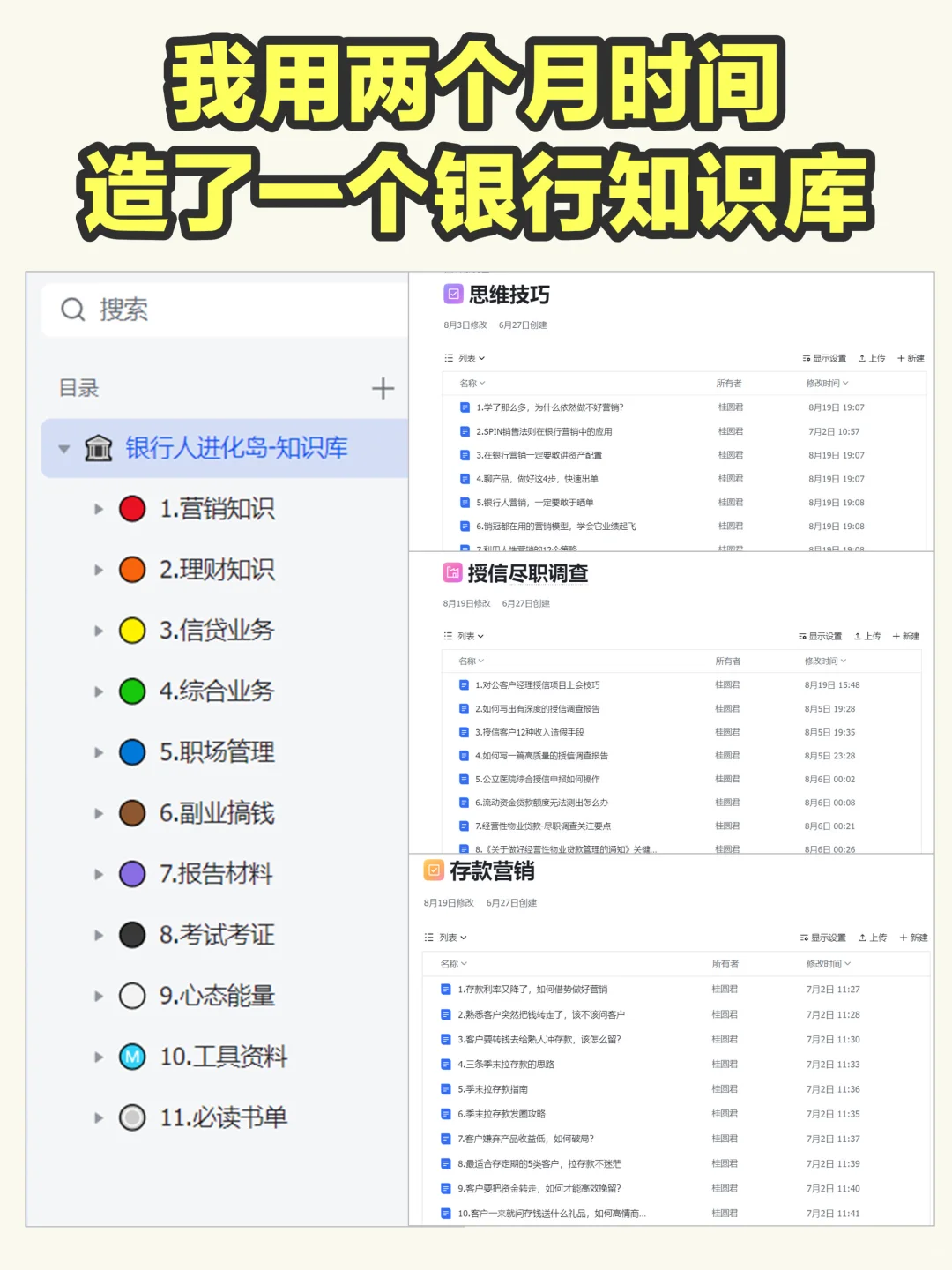The image size is (952, 1270).
Task: Click 新建 in 思维技巧 panel
Action: tap(911, 358)
